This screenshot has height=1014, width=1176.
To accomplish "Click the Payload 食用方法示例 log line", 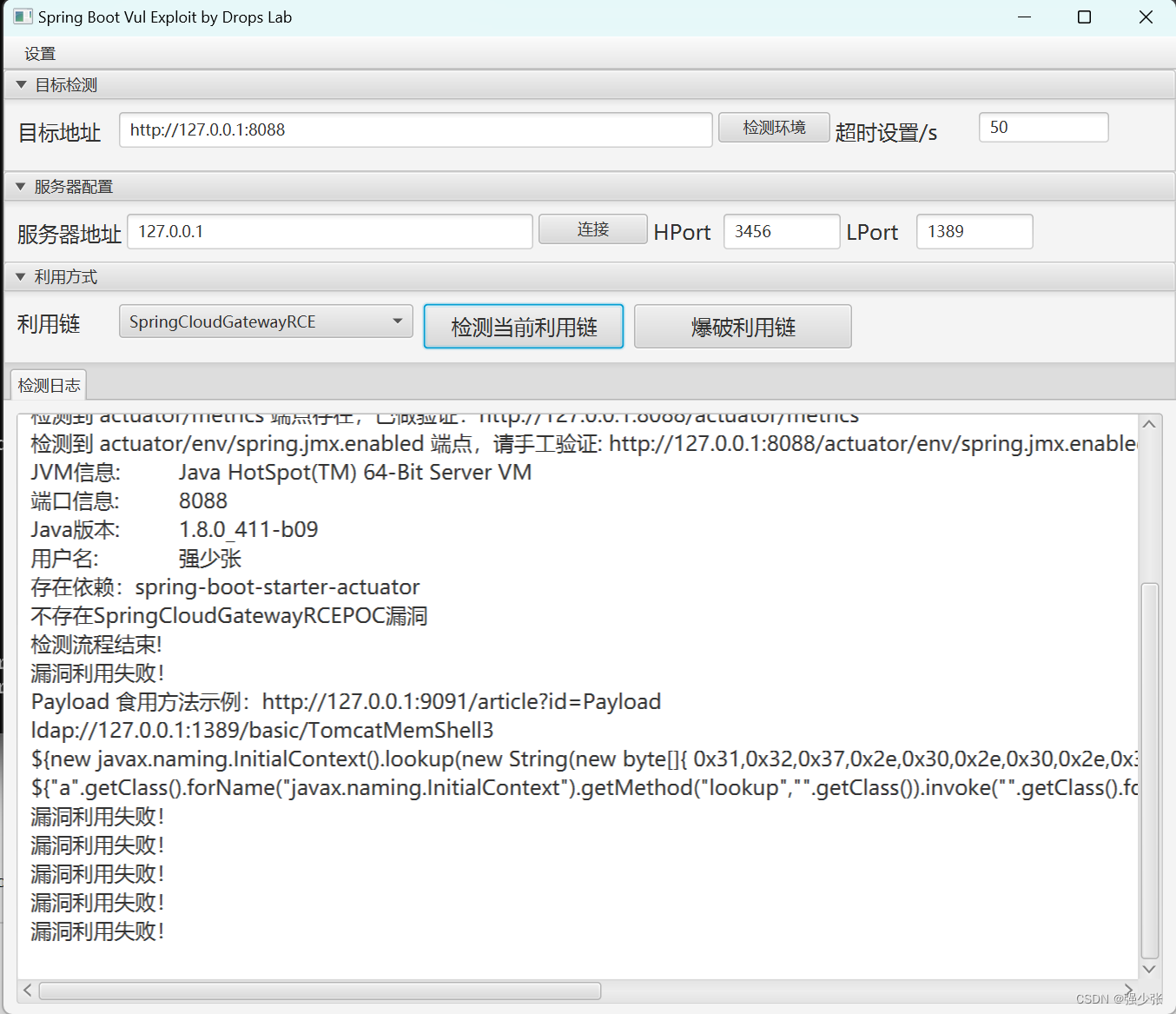I will [346, 702].
